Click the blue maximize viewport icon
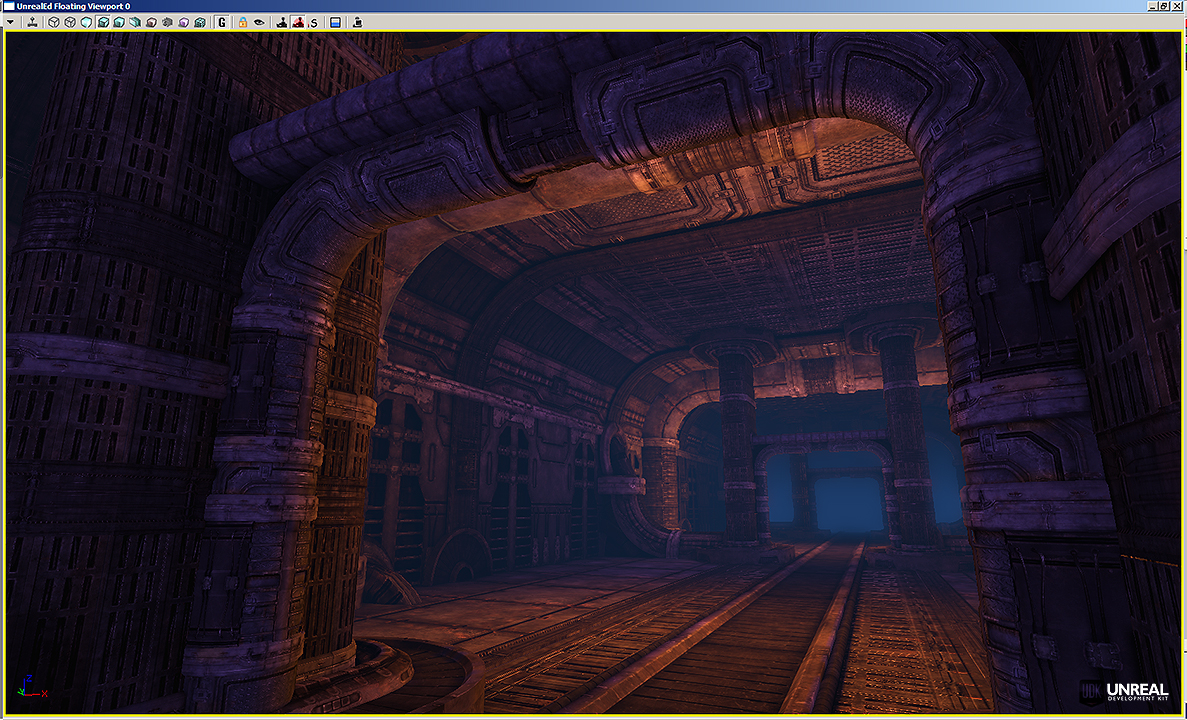The image size is (1187, 720). 335,22
